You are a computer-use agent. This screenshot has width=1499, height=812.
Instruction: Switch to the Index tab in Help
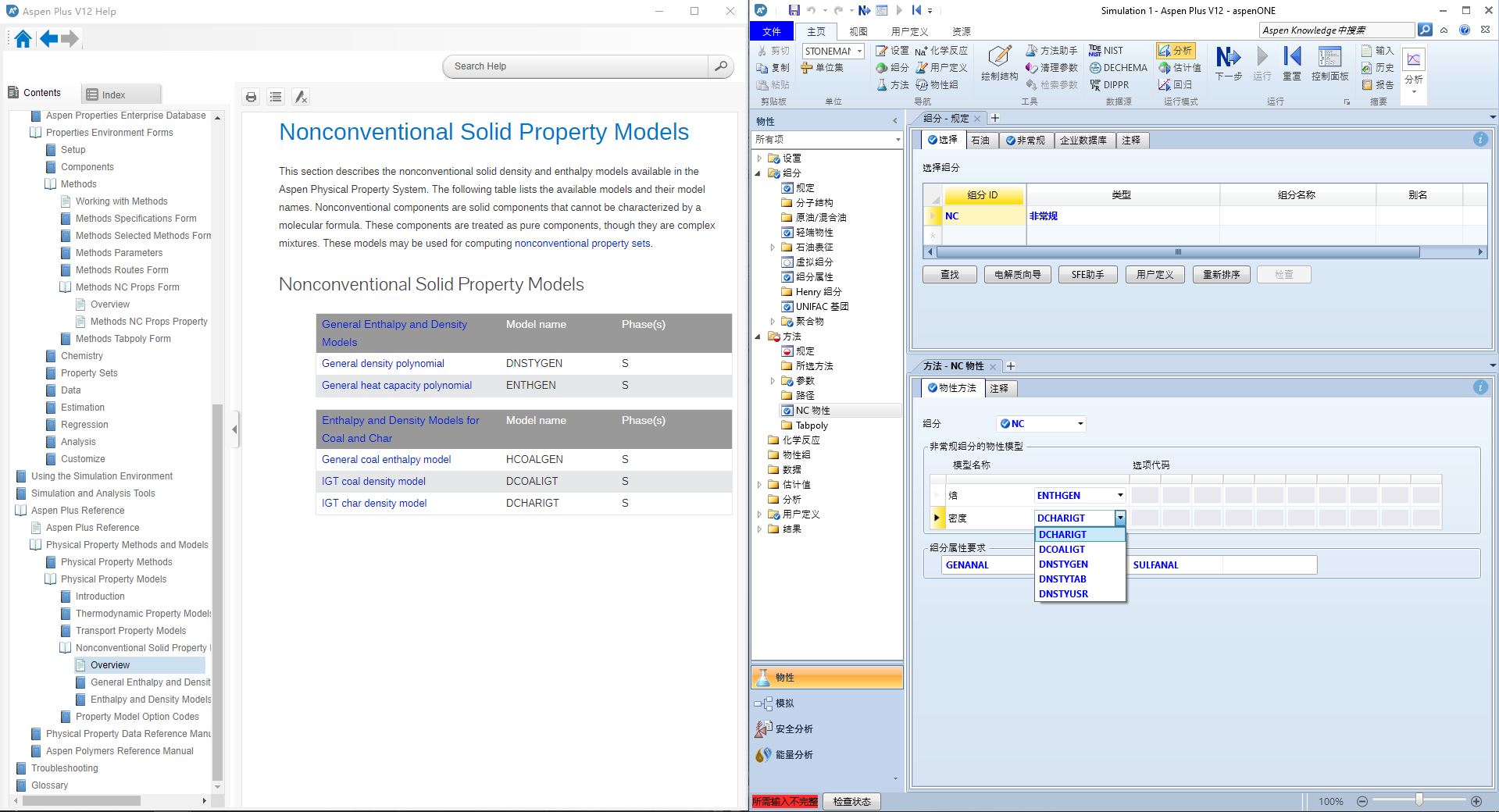click(x=122, y=94)
